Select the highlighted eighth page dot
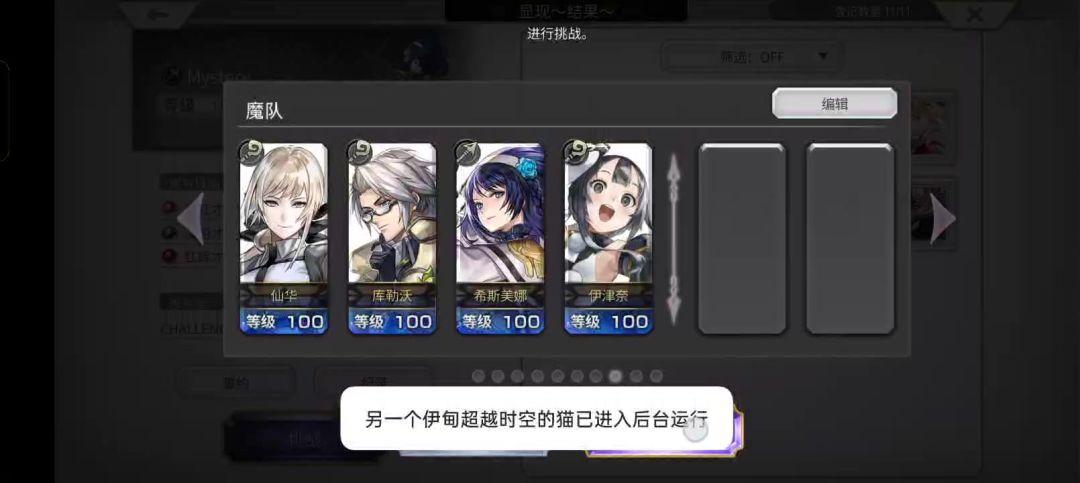1080x483 pixels. click(x=616, y=376)
